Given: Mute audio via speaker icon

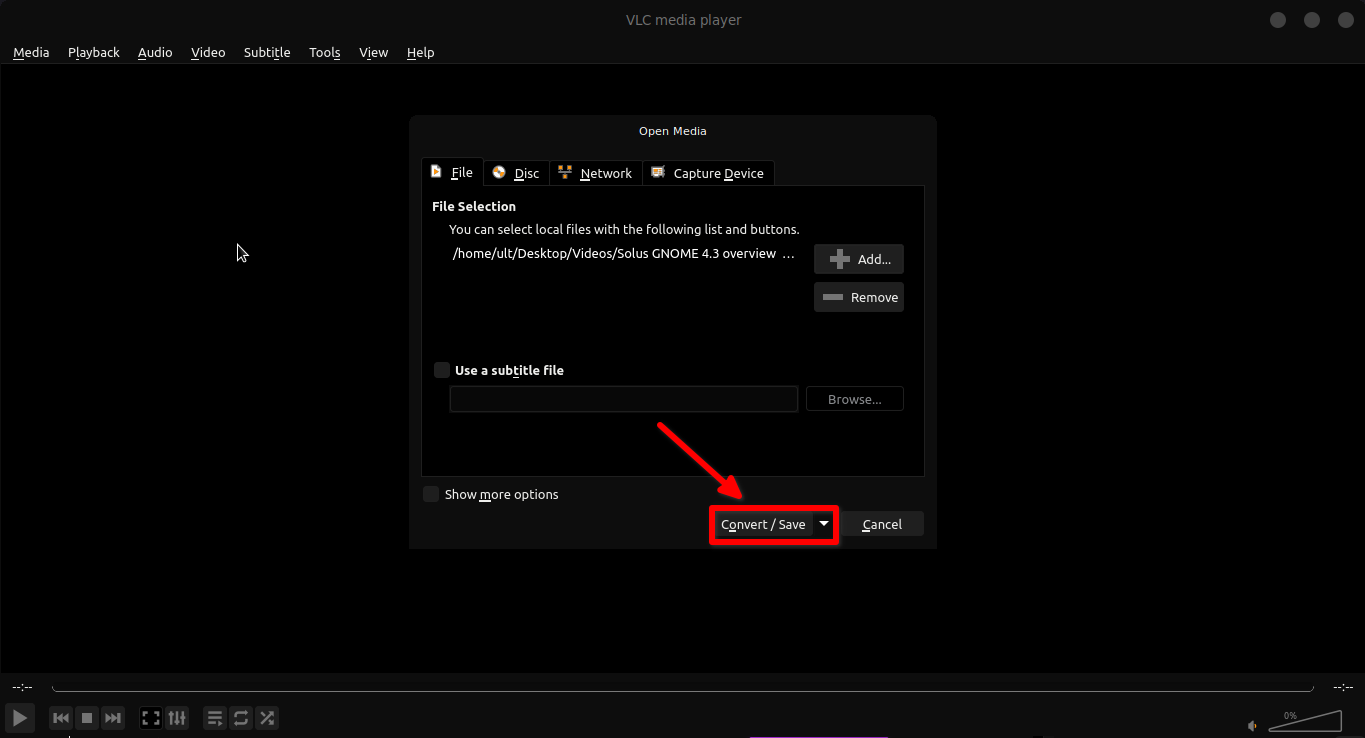Looking at the screenshot, I should (1253, 725).
